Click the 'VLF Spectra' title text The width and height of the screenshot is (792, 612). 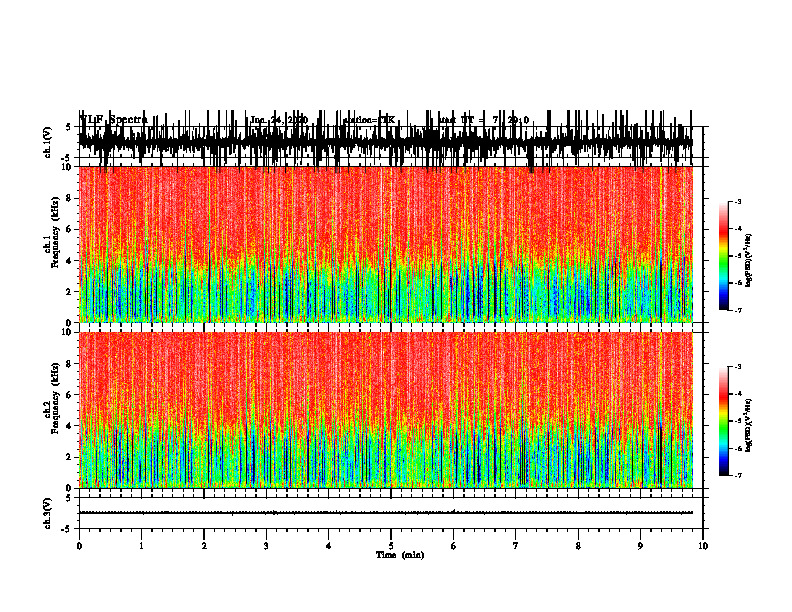tap(114, 120)
